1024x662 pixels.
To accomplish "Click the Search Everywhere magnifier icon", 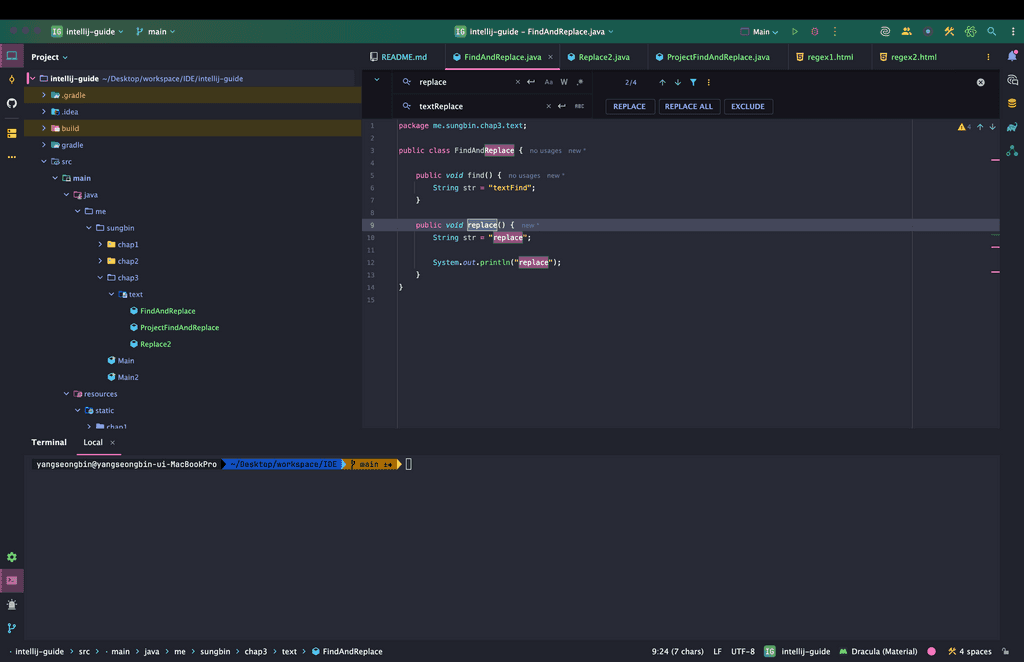I will 992,32.
